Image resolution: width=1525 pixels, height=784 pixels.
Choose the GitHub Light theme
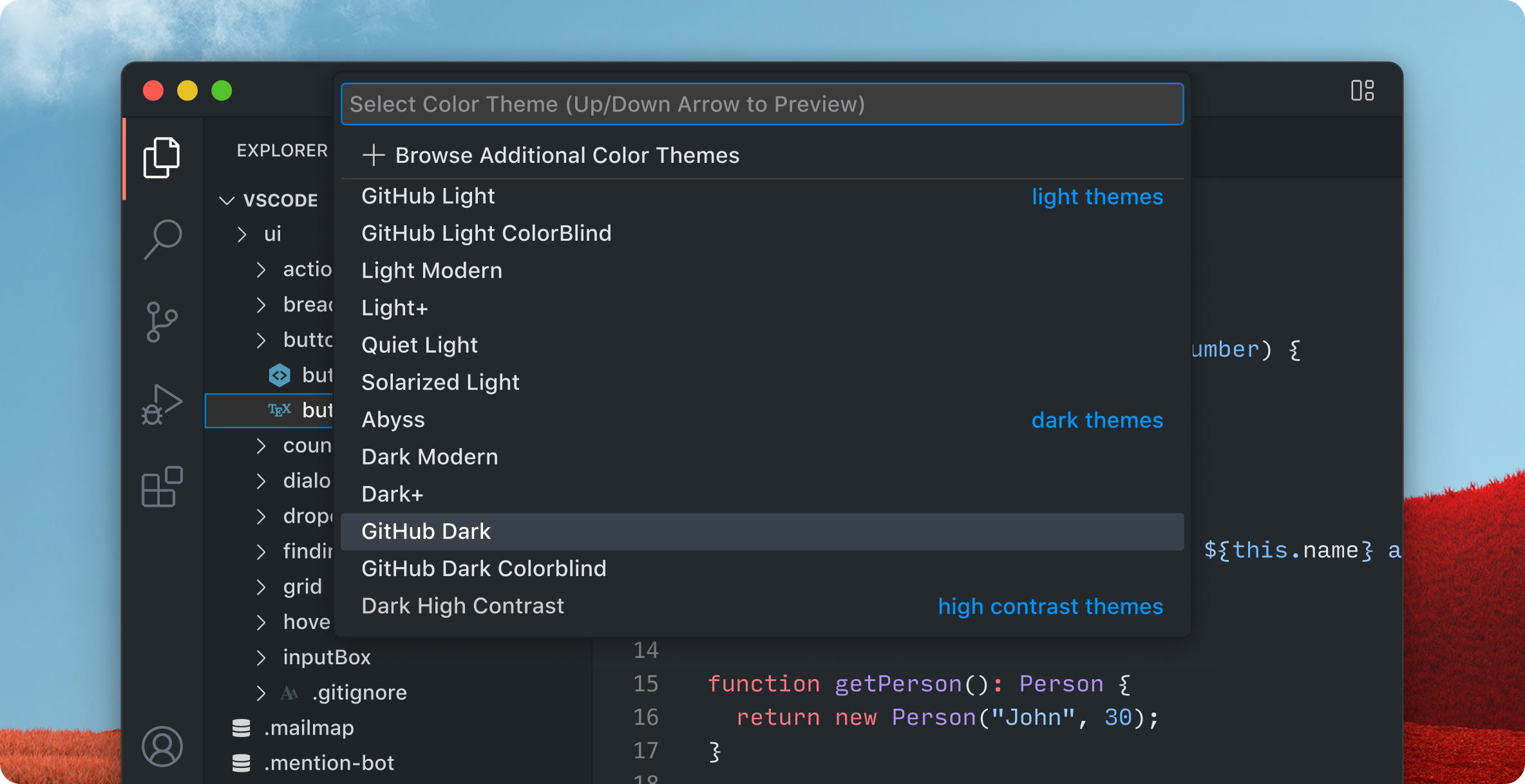(x=762, y=196)
